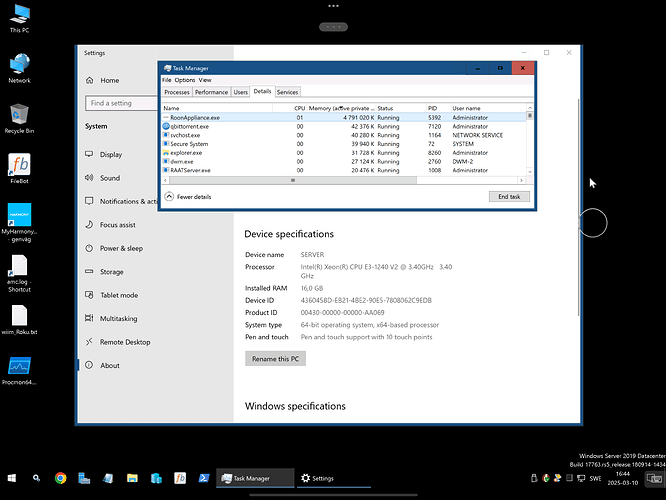Switch to Settings taskbar button
The width and height of the screenshot is (666, 500).
[x=334, y=478]
